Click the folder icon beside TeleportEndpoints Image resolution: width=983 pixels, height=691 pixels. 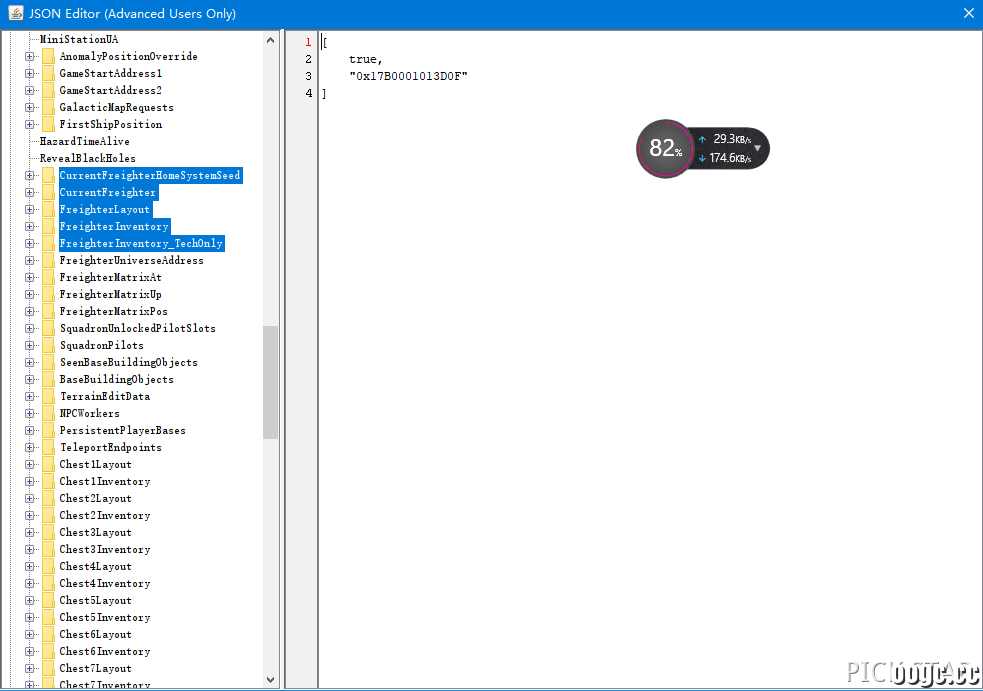[48, 447]
